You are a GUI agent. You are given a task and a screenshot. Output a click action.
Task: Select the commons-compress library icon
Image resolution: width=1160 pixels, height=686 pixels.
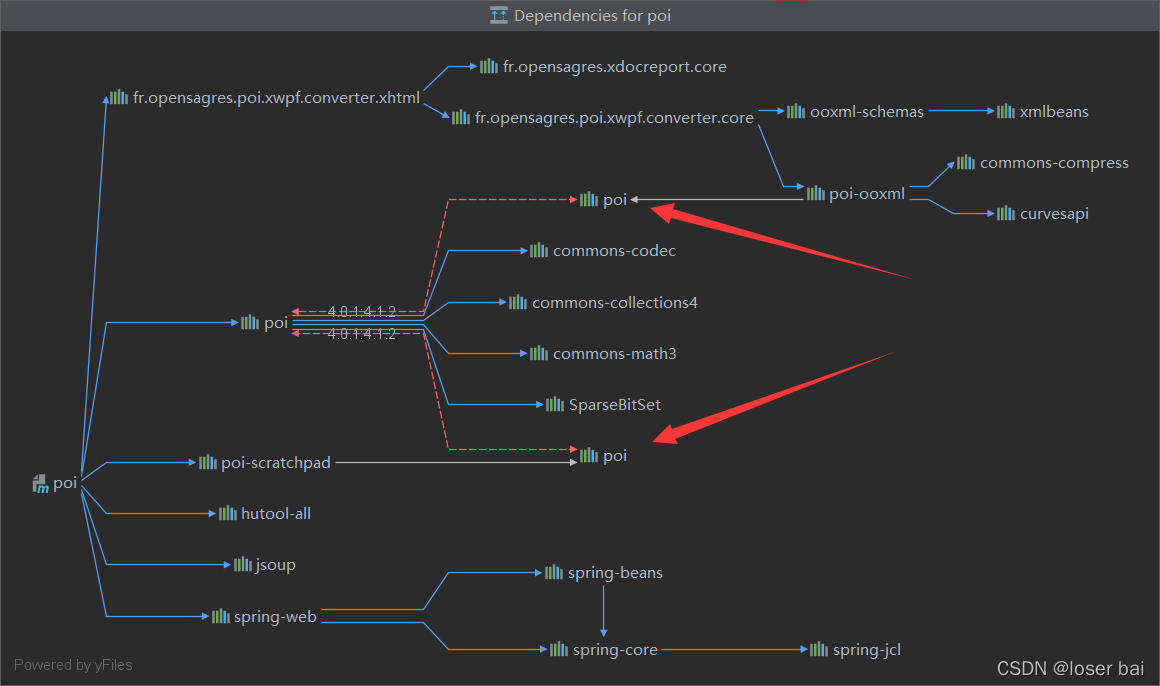pyautogui.click(x=966, y=161)
